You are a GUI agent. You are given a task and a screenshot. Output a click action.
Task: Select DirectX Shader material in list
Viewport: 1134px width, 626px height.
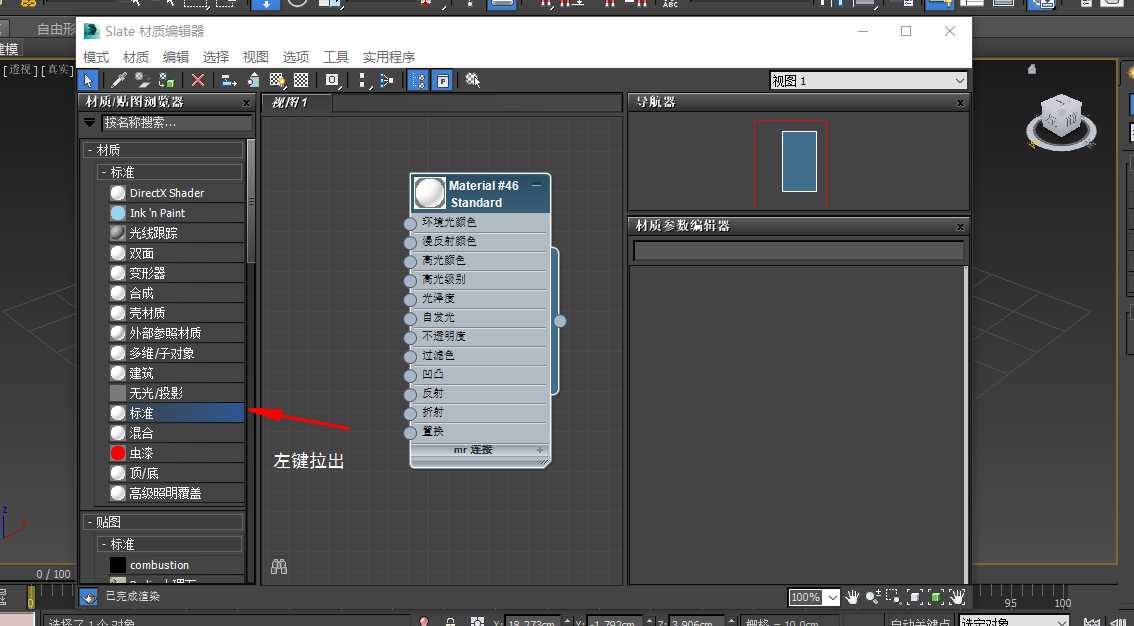pos(176,193)
